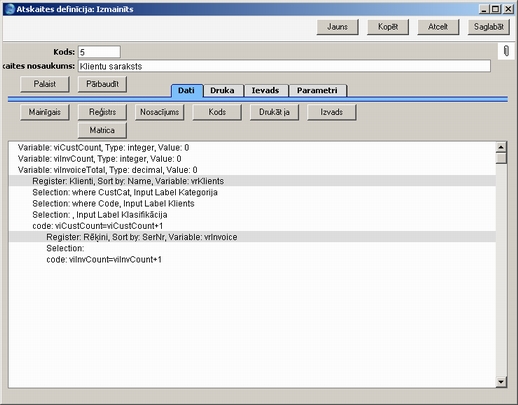
Task: Click the Saglabāt button
Action: point(489,27)
